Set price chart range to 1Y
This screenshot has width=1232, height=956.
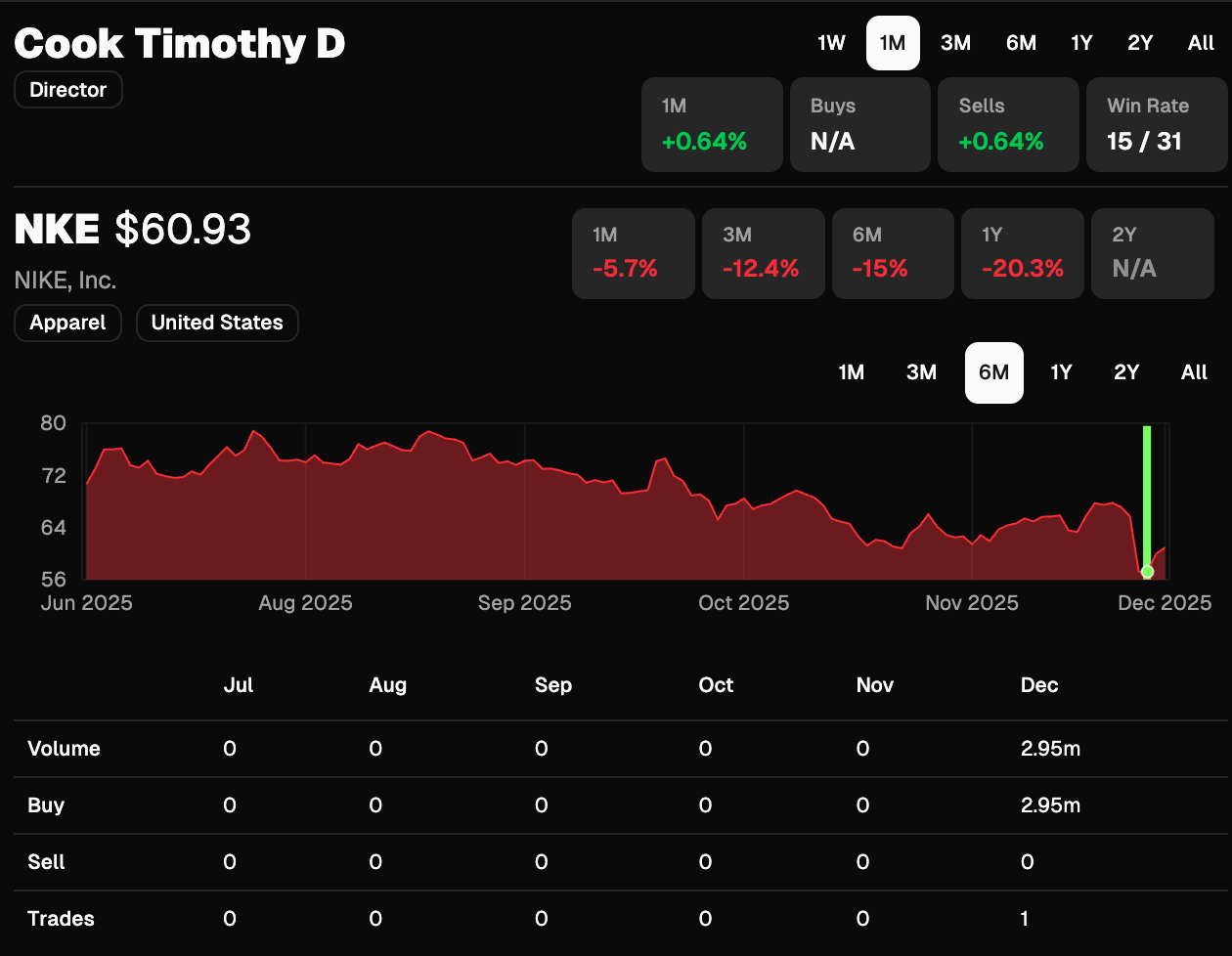[x=1061, y=372]
